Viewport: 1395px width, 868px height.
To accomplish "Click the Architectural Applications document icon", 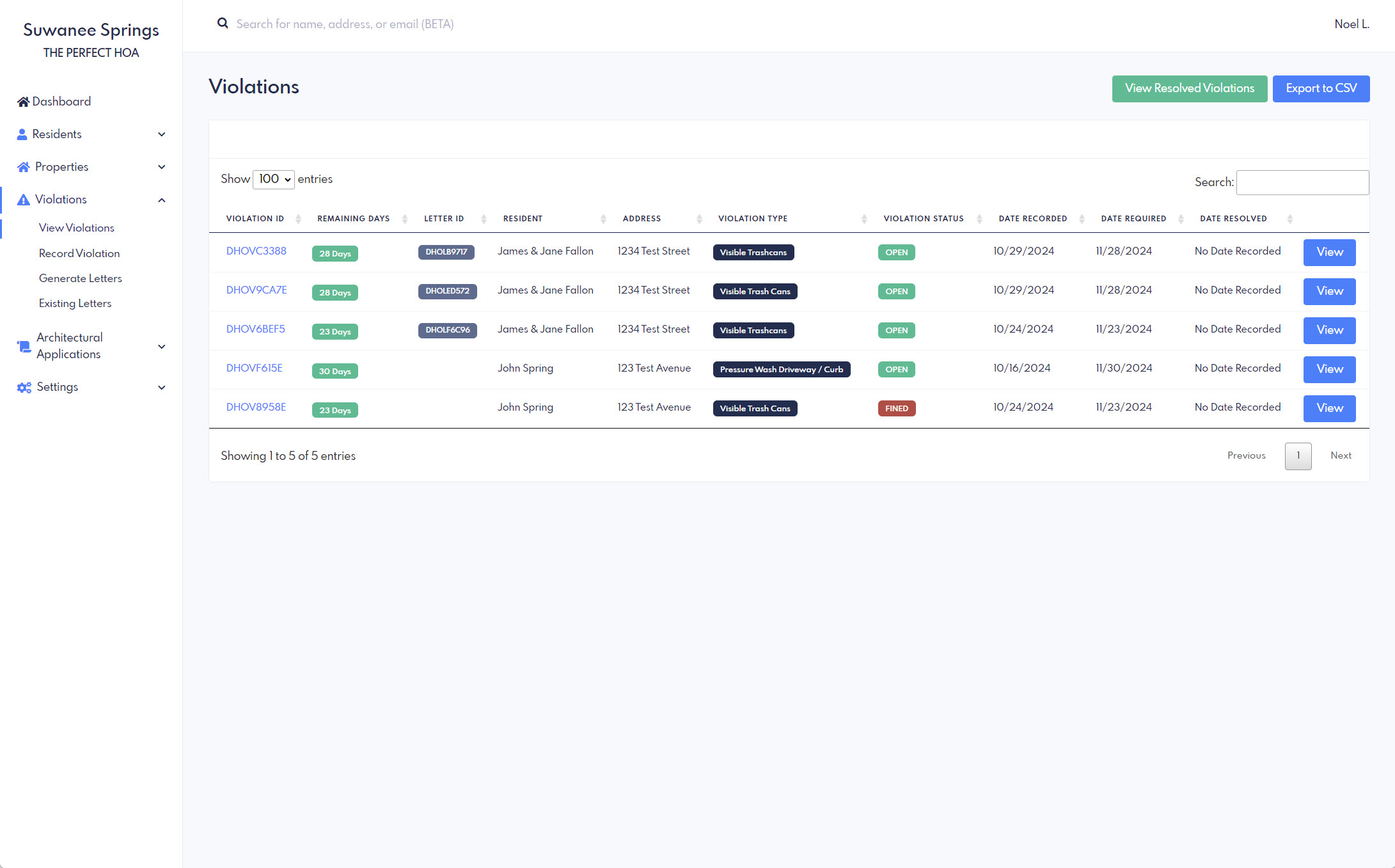I will 23,346.
